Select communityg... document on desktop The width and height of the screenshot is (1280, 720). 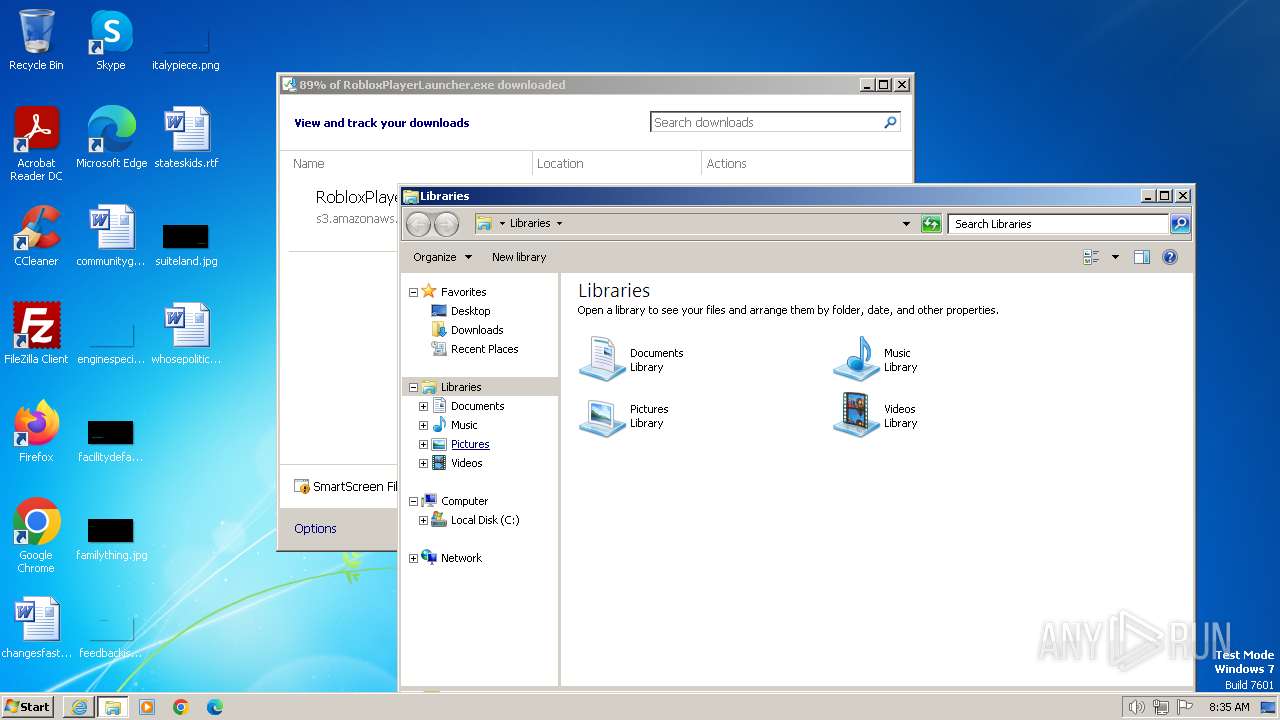coord(111,236)
